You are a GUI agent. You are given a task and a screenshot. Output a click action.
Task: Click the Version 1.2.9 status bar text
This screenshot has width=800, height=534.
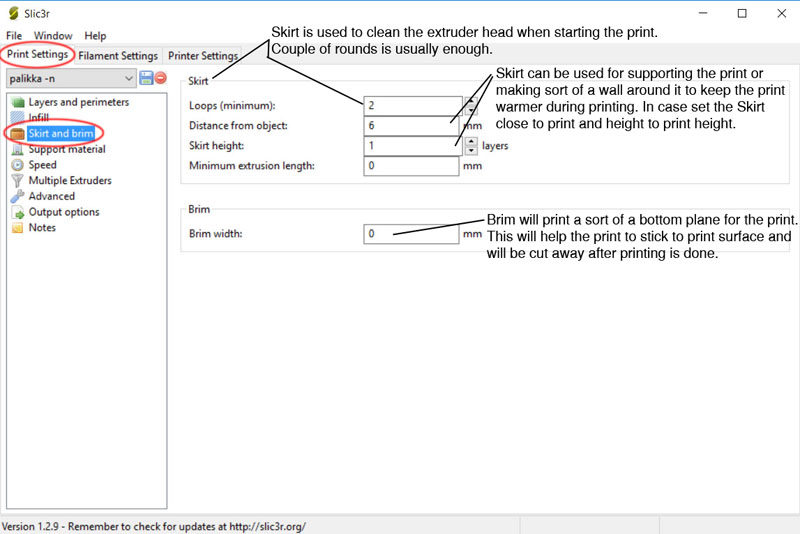(x=154, y=526)
